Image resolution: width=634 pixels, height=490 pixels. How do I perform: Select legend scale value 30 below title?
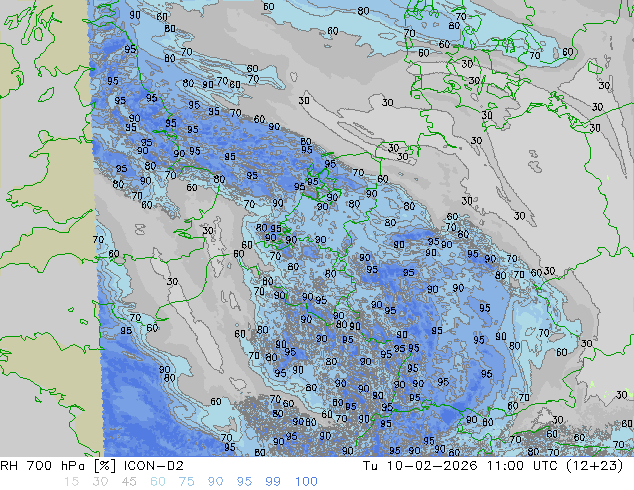point(100,482)
